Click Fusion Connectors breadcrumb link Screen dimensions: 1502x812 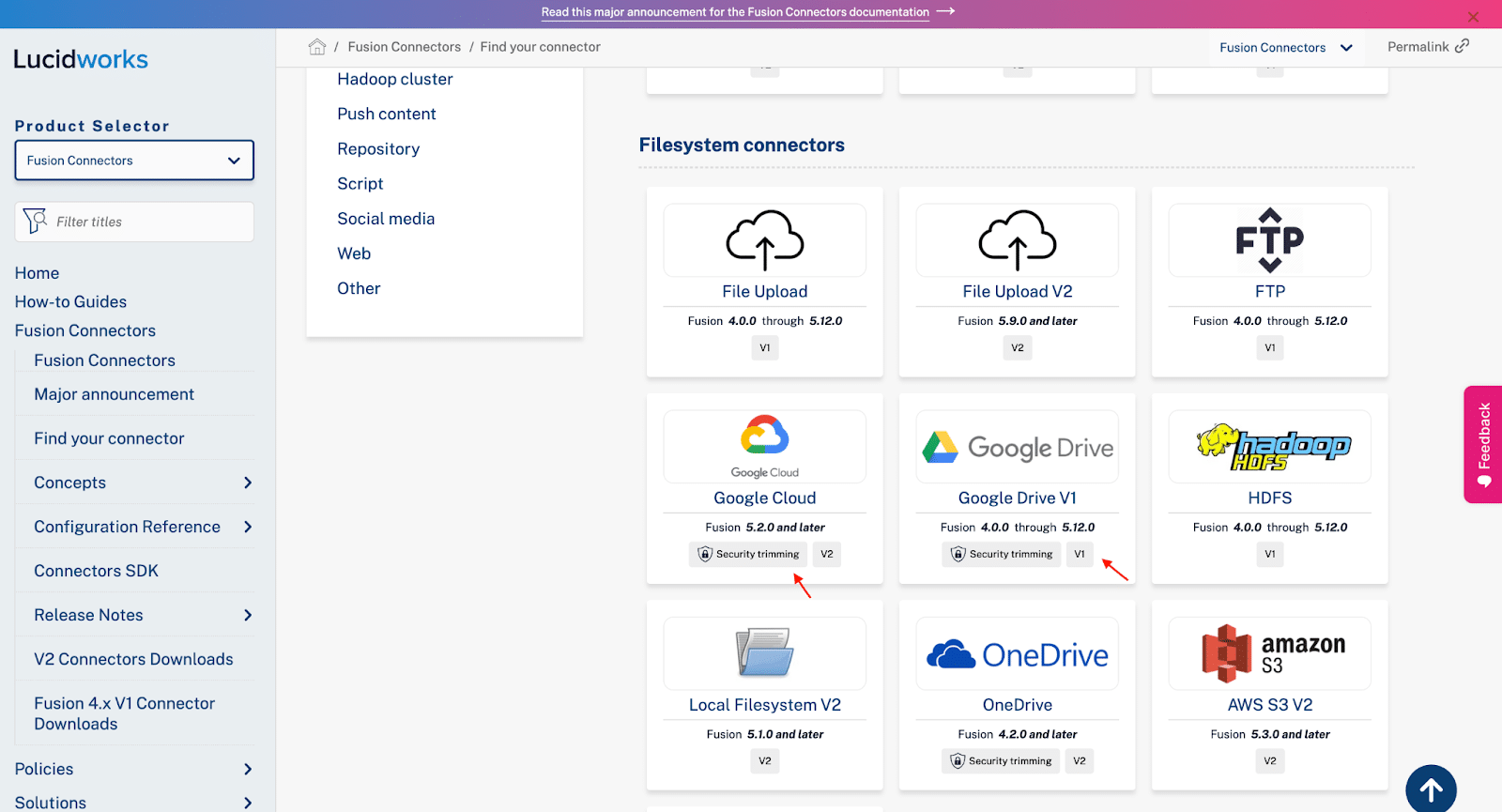[x=404, y=47]
